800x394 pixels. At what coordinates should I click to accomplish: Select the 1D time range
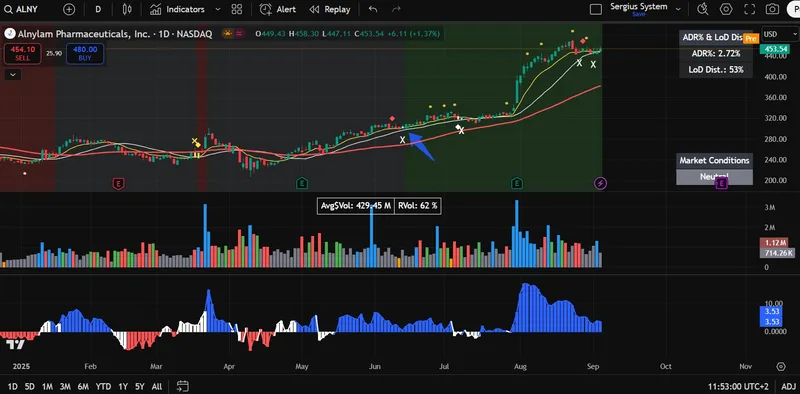[x=12, y=386]
